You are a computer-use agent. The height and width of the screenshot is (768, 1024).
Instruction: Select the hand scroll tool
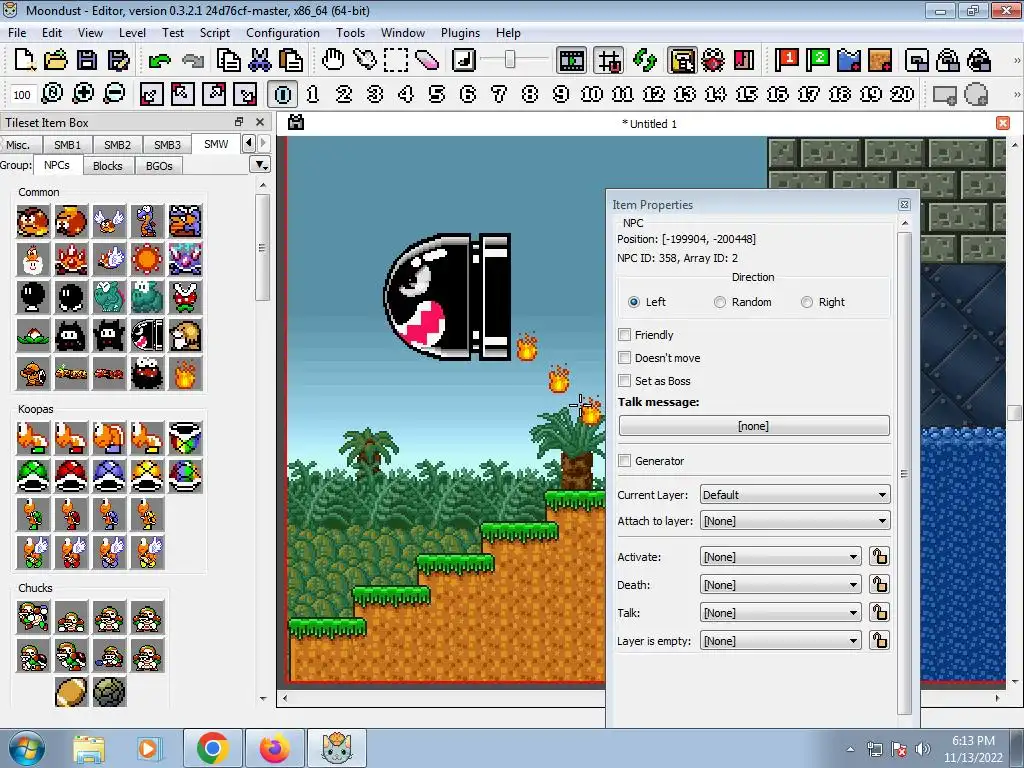click(333, 60)
